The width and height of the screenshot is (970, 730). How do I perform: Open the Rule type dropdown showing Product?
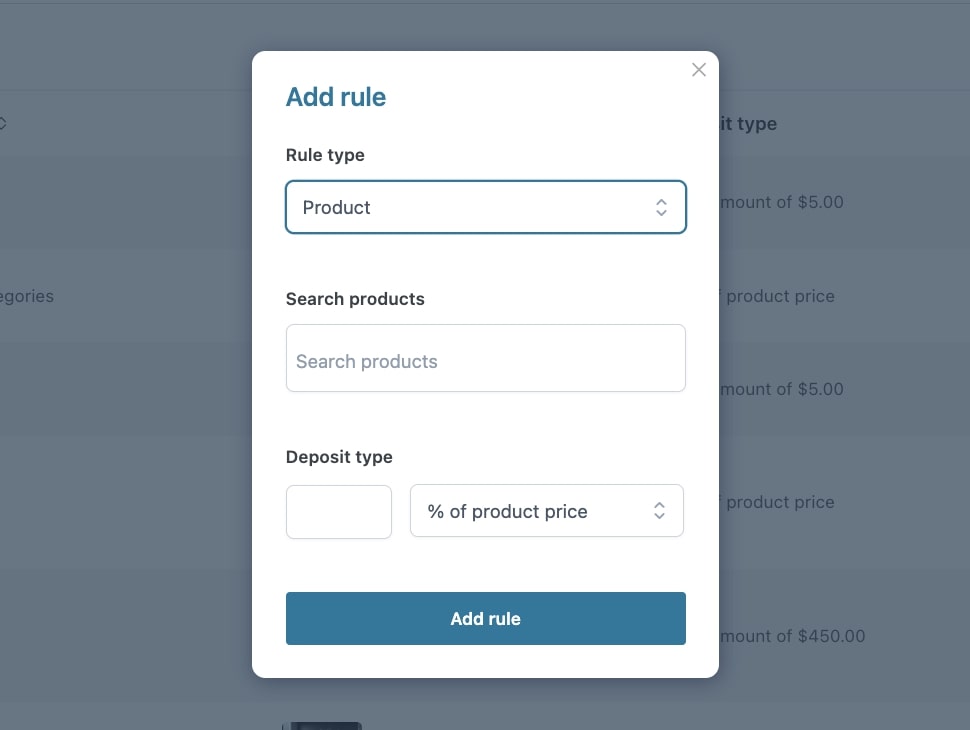coord(470,207)
